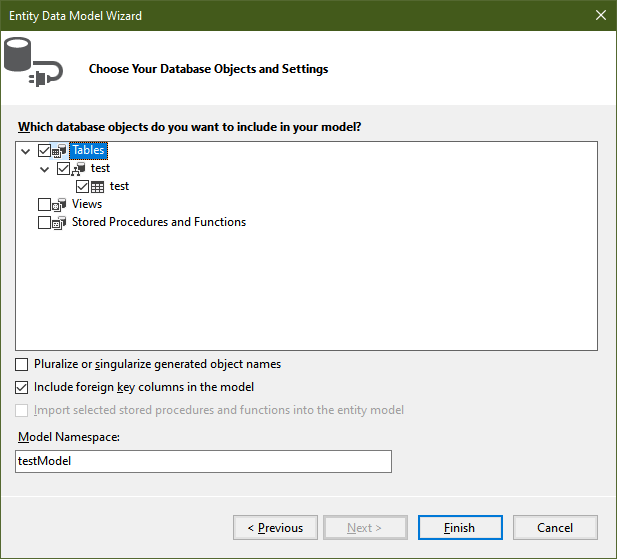The image size is (617, 559).
Task: Close the wizard window with X
Action: pyautogui.click(x=601, y=15)
